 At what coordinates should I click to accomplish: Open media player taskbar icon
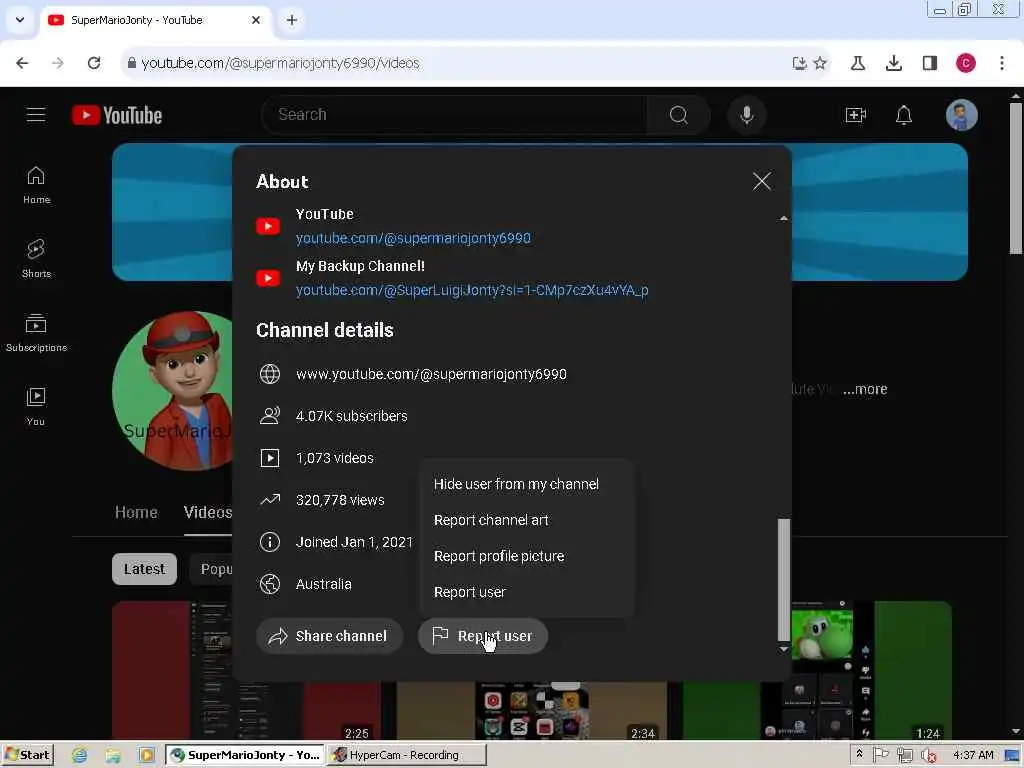pos(146,755)
